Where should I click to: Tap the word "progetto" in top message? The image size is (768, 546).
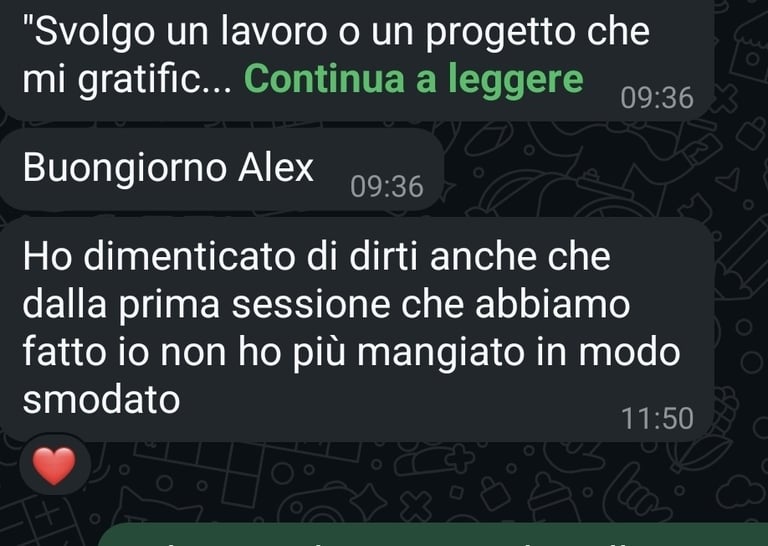click(500, 33)
